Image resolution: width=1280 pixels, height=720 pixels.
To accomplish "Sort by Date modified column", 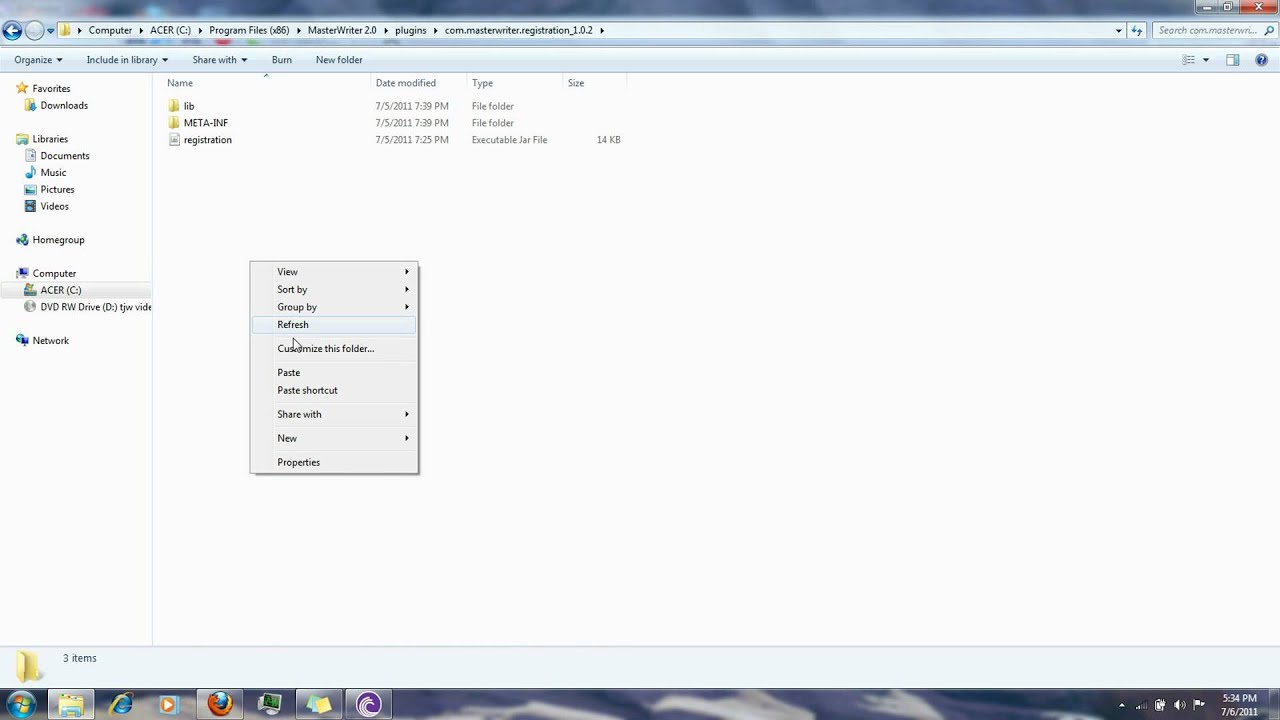I will coord(418,83).
